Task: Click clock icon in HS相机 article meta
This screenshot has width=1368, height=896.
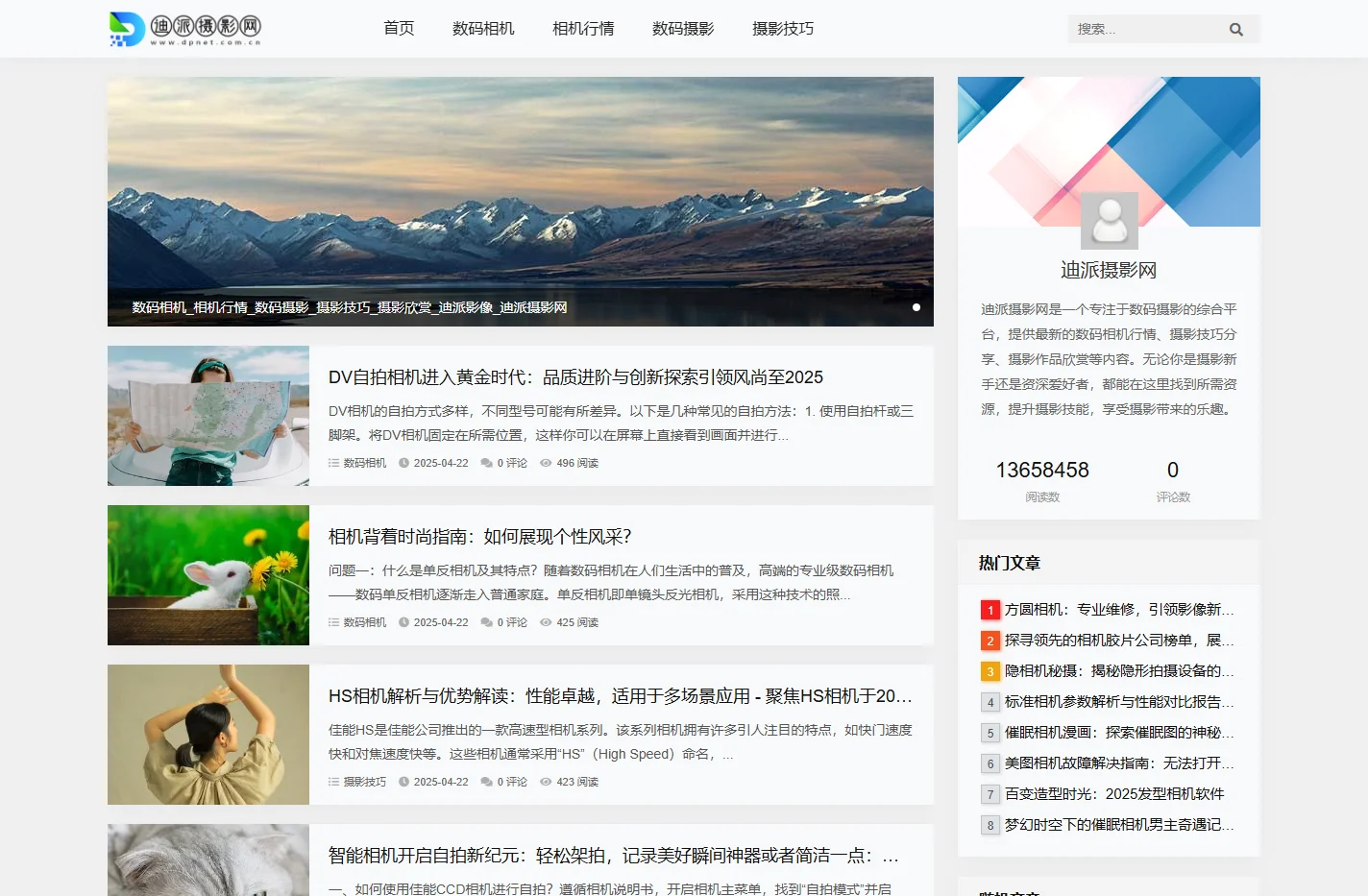Action: coord(403,782)
